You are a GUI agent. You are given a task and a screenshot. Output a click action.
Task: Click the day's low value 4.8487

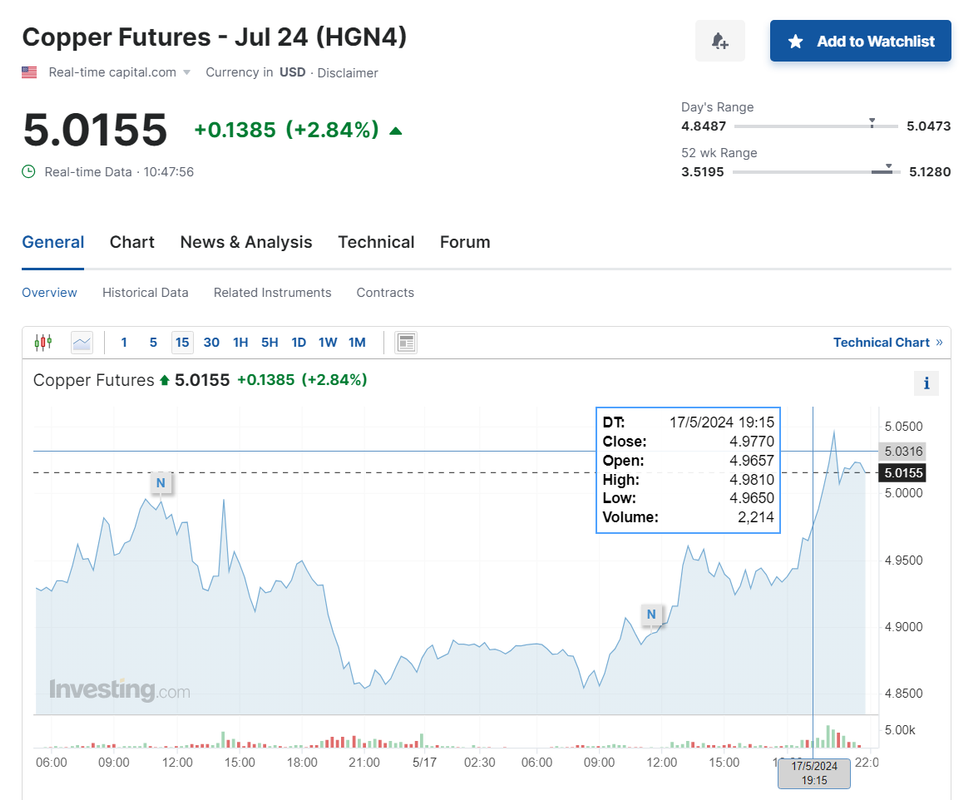703,126
